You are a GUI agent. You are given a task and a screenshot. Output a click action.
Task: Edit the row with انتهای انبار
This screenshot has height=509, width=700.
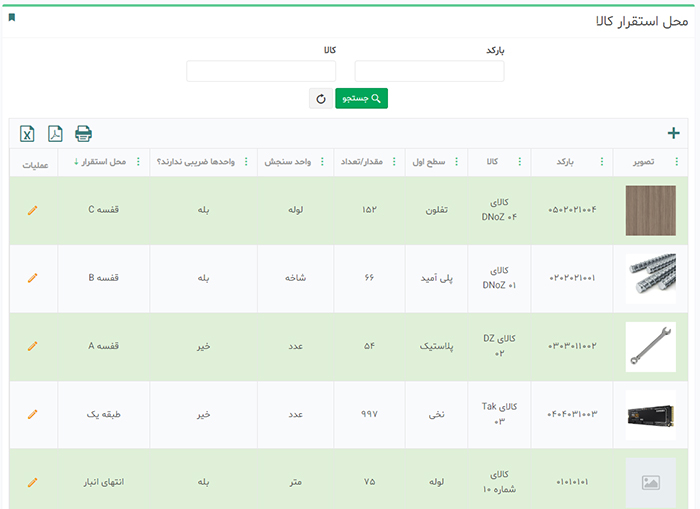tap(33, 482)
